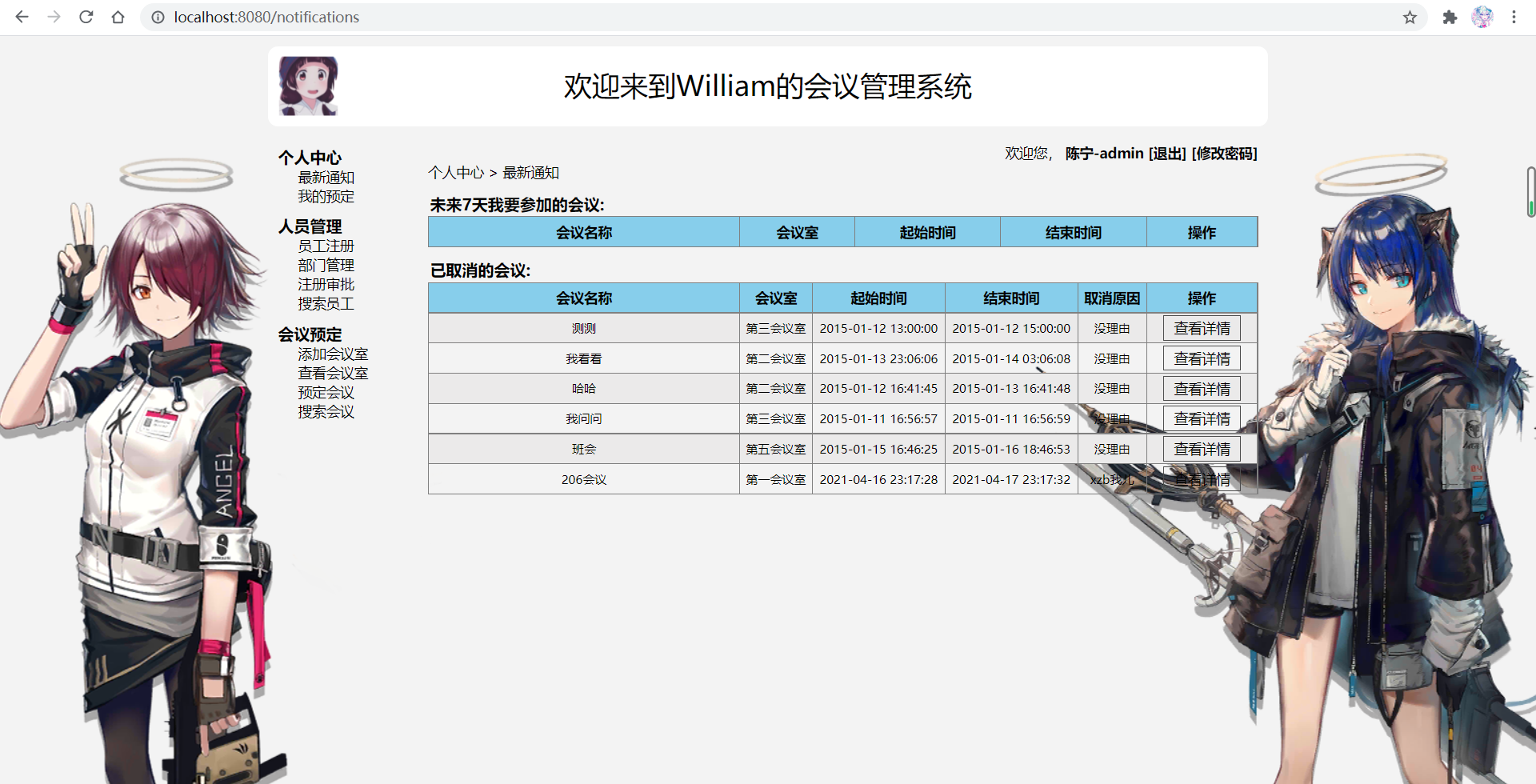Click 个人中心 in the breadcrumb

[x=456, y=172]
